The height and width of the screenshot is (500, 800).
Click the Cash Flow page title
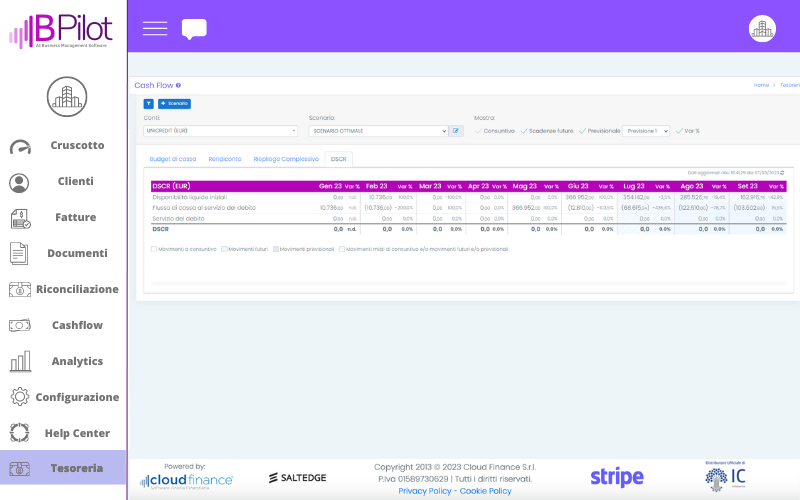click(154, 85)
